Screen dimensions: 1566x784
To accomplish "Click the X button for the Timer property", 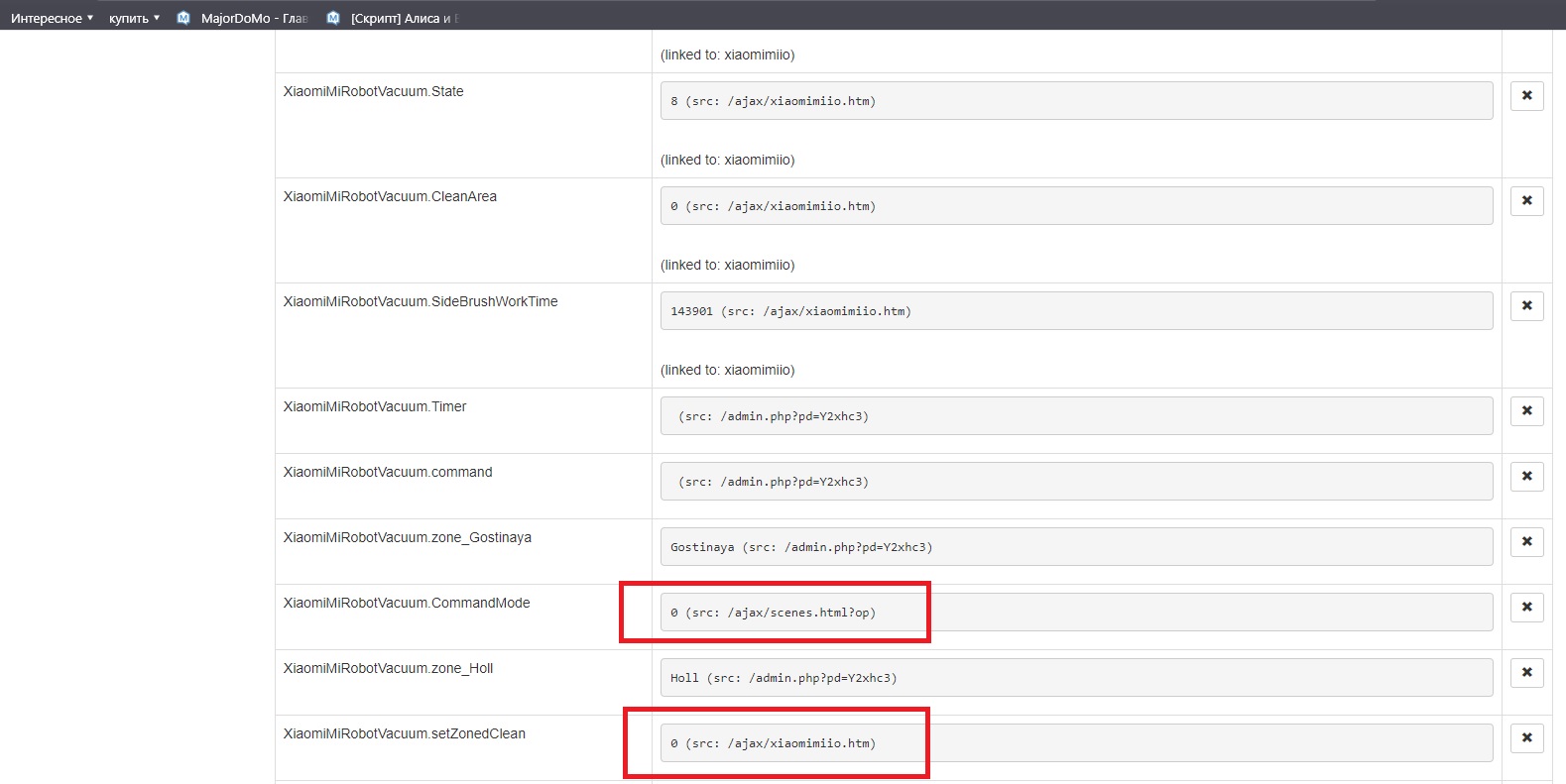I will point(1526,411).
